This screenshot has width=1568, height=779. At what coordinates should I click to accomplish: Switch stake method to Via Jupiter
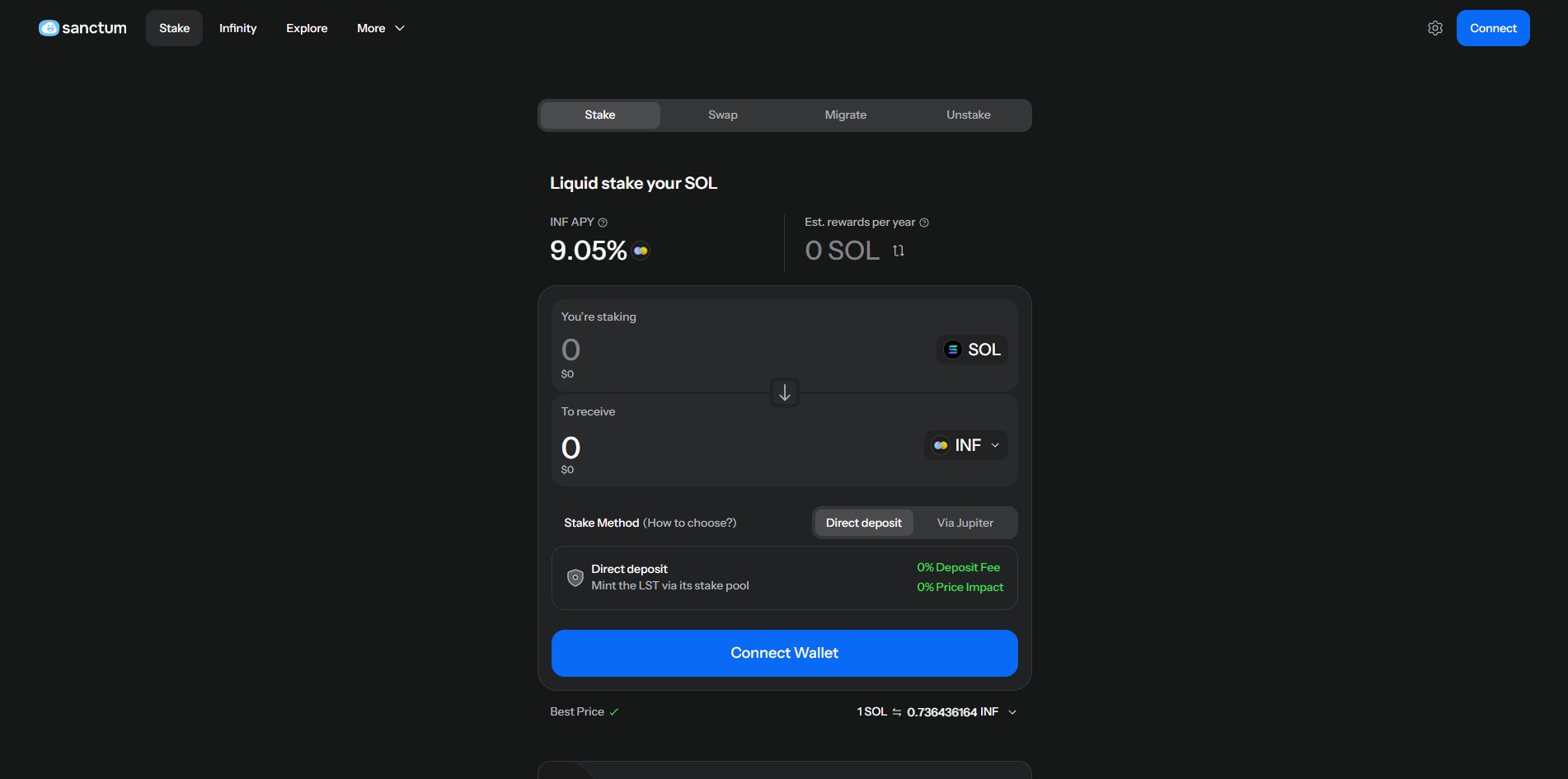click(965, 523)
